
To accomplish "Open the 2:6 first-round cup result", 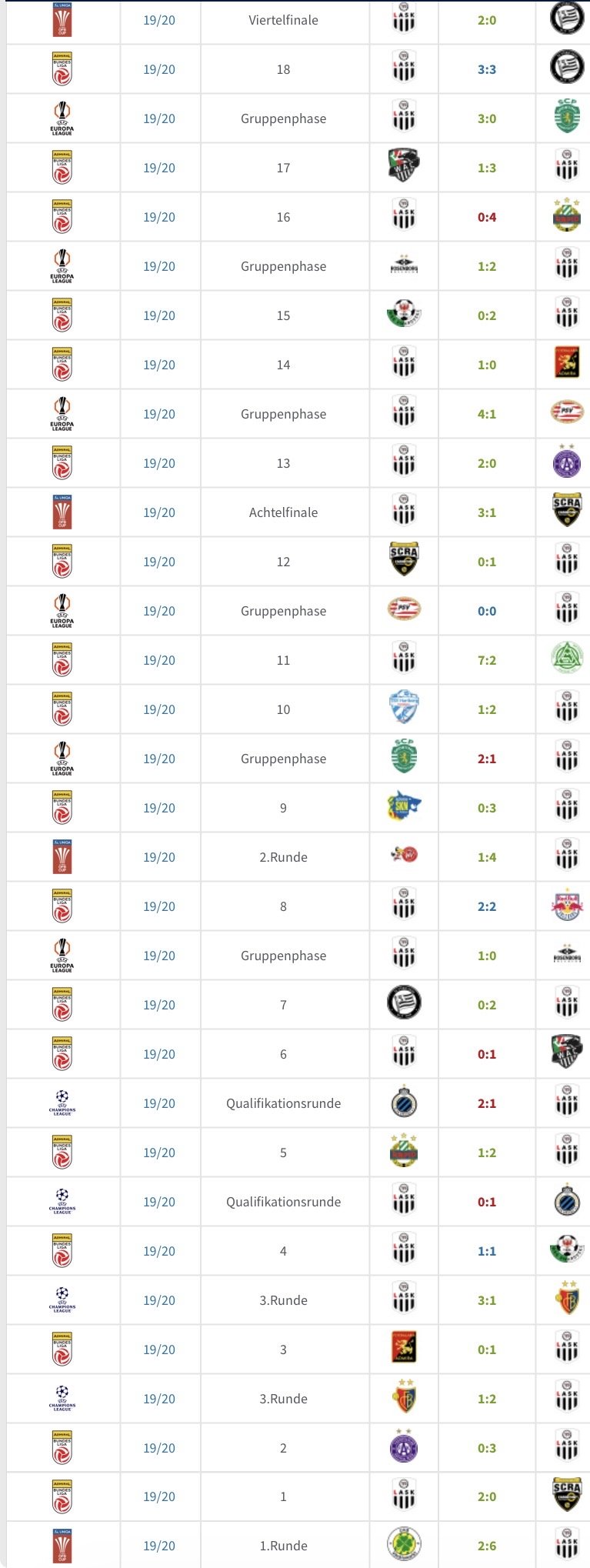I will coord(487,1546).
